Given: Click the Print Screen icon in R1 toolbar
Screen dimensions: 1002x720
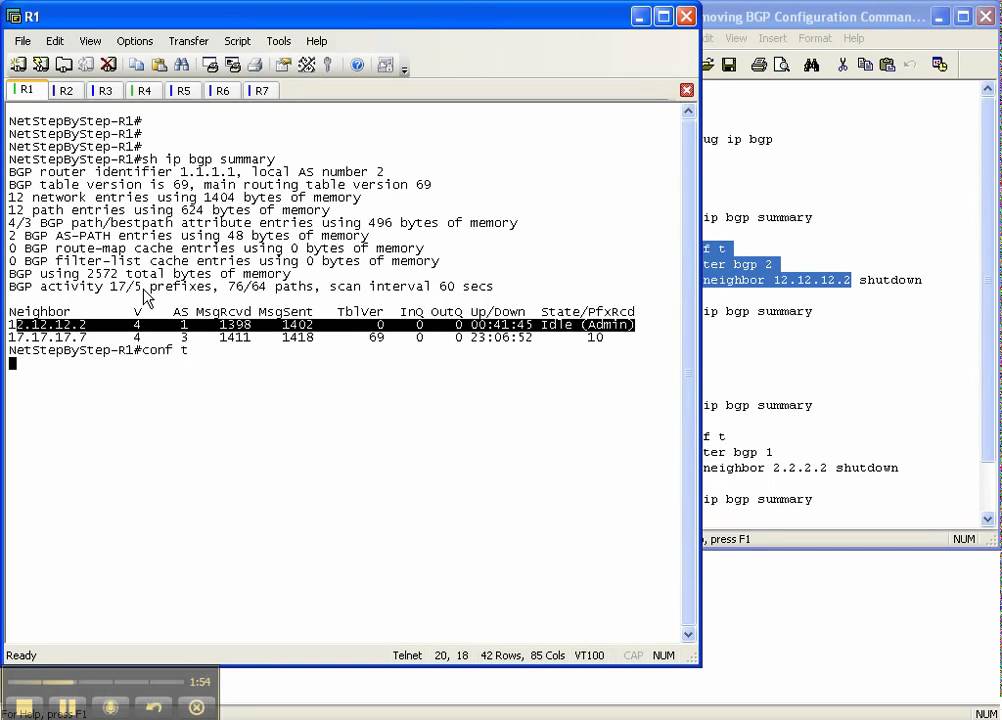Looking at the screenshot, I should (210, 64).
